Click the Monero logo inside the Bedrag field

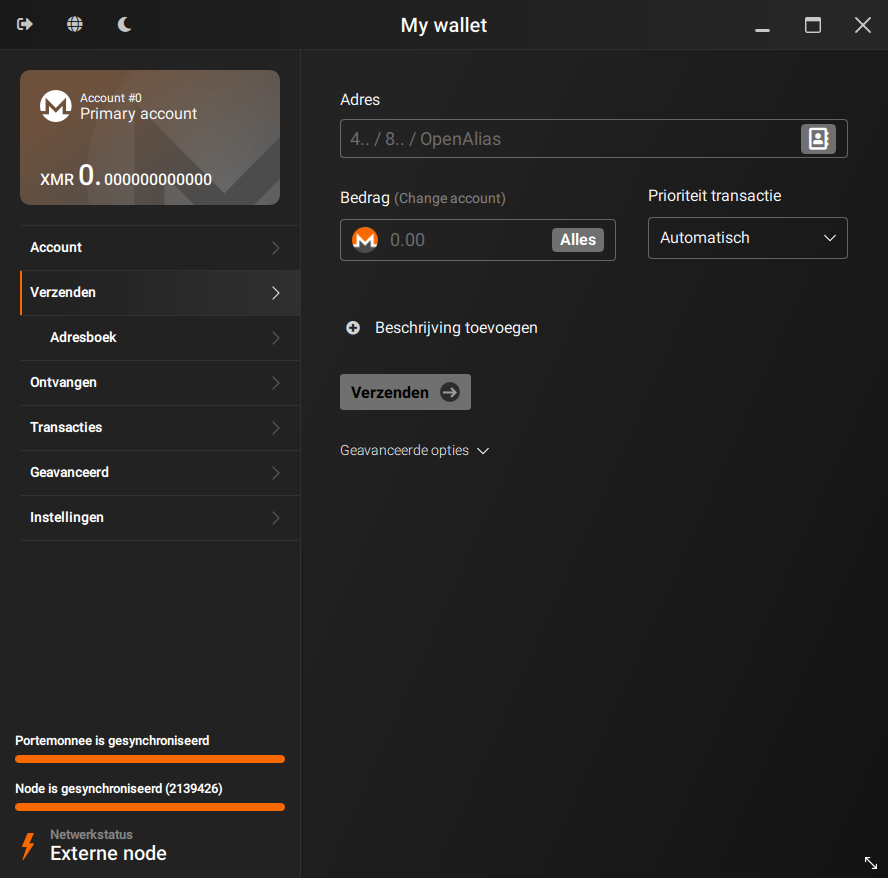click(x=364, y=239)
